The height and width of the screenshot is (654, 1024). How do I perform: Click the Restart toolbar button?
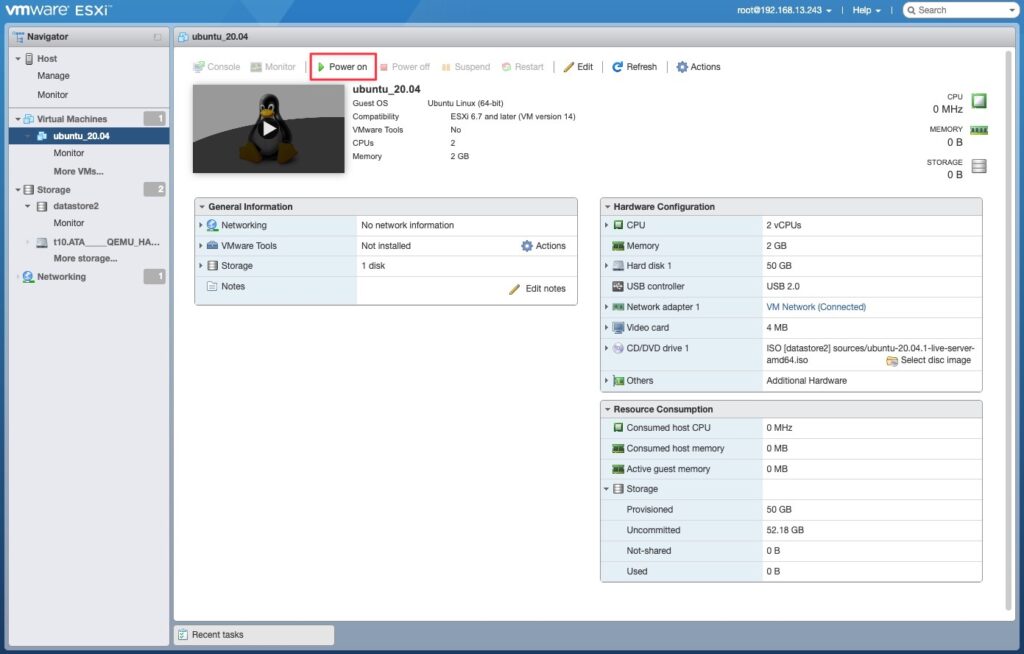click(x=522, y=67)
